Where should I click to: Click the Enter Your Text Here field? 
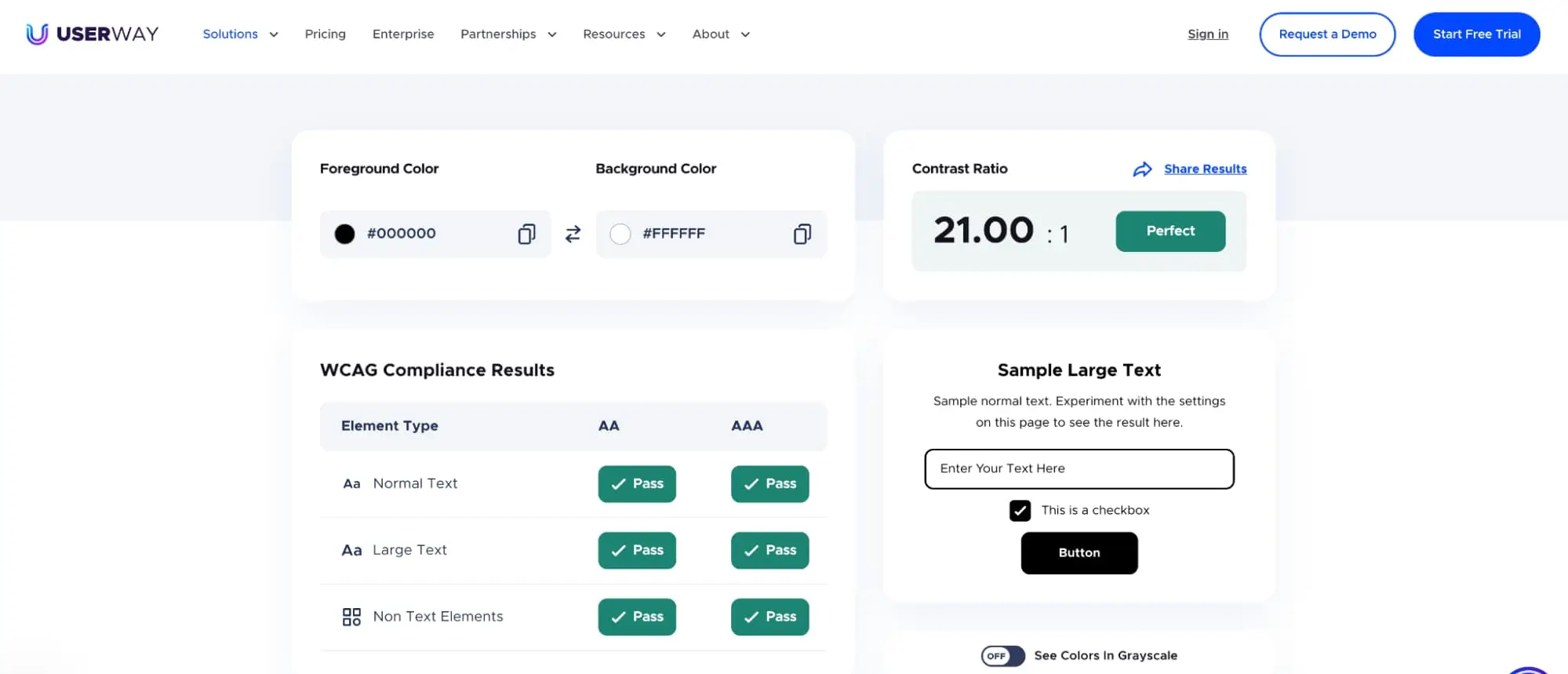[1079, 469]
